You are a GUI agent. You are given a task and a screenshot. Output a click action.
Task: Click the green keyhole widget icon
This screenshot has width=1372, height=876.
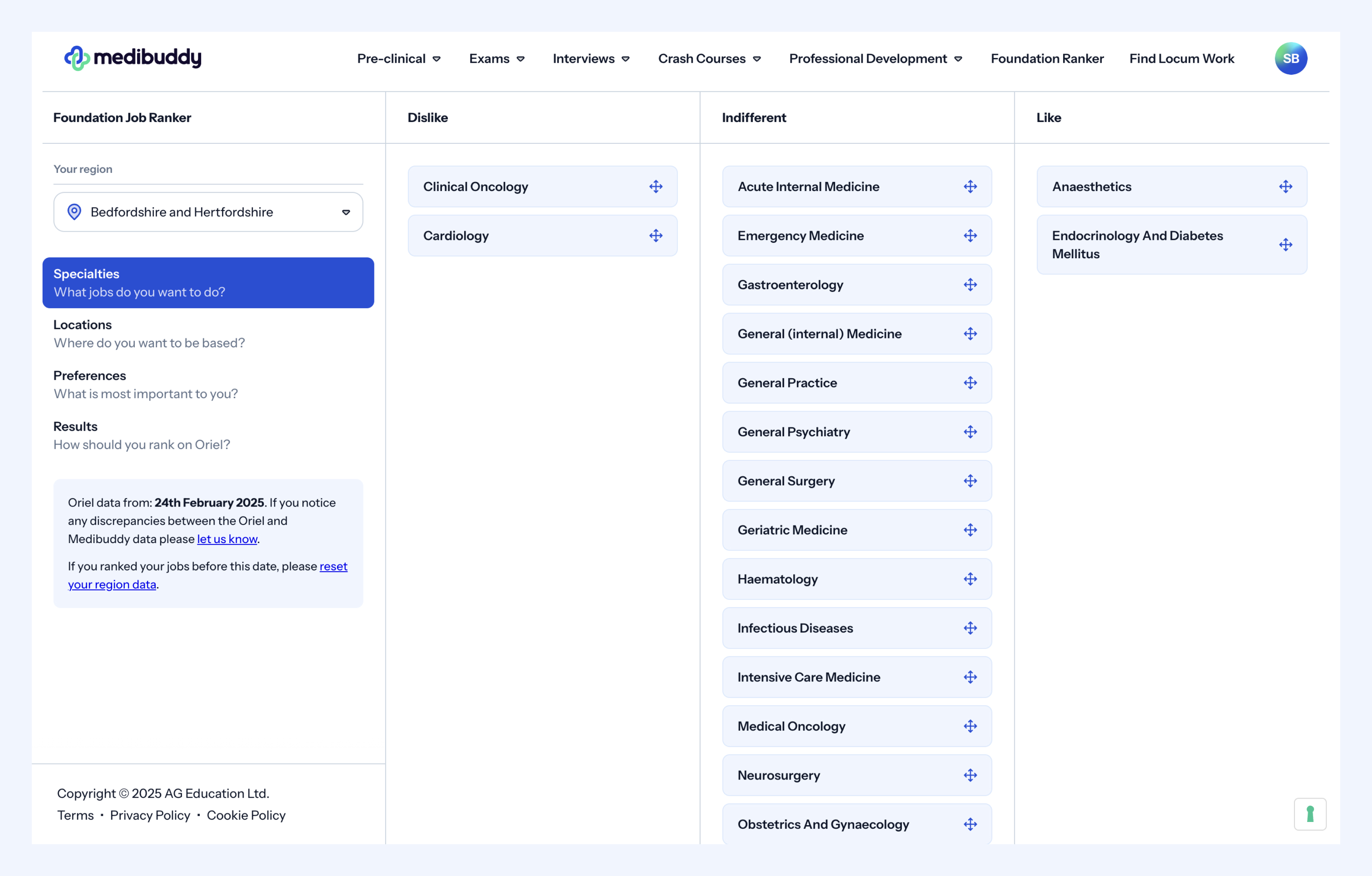pyautogui.click(x=1310, y=814)
